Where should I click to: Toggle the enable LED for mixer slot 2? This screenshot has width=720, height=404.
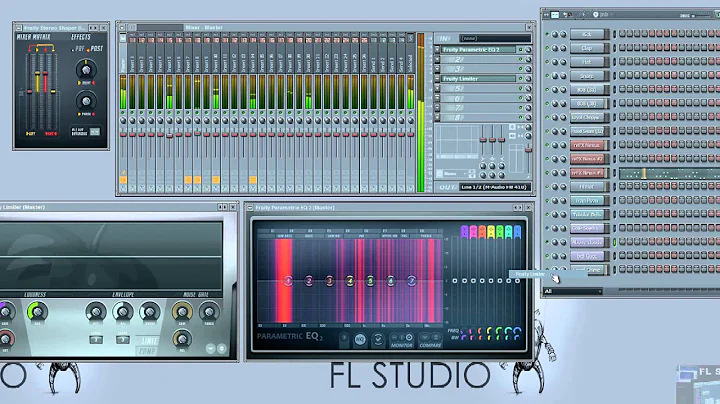521,59
